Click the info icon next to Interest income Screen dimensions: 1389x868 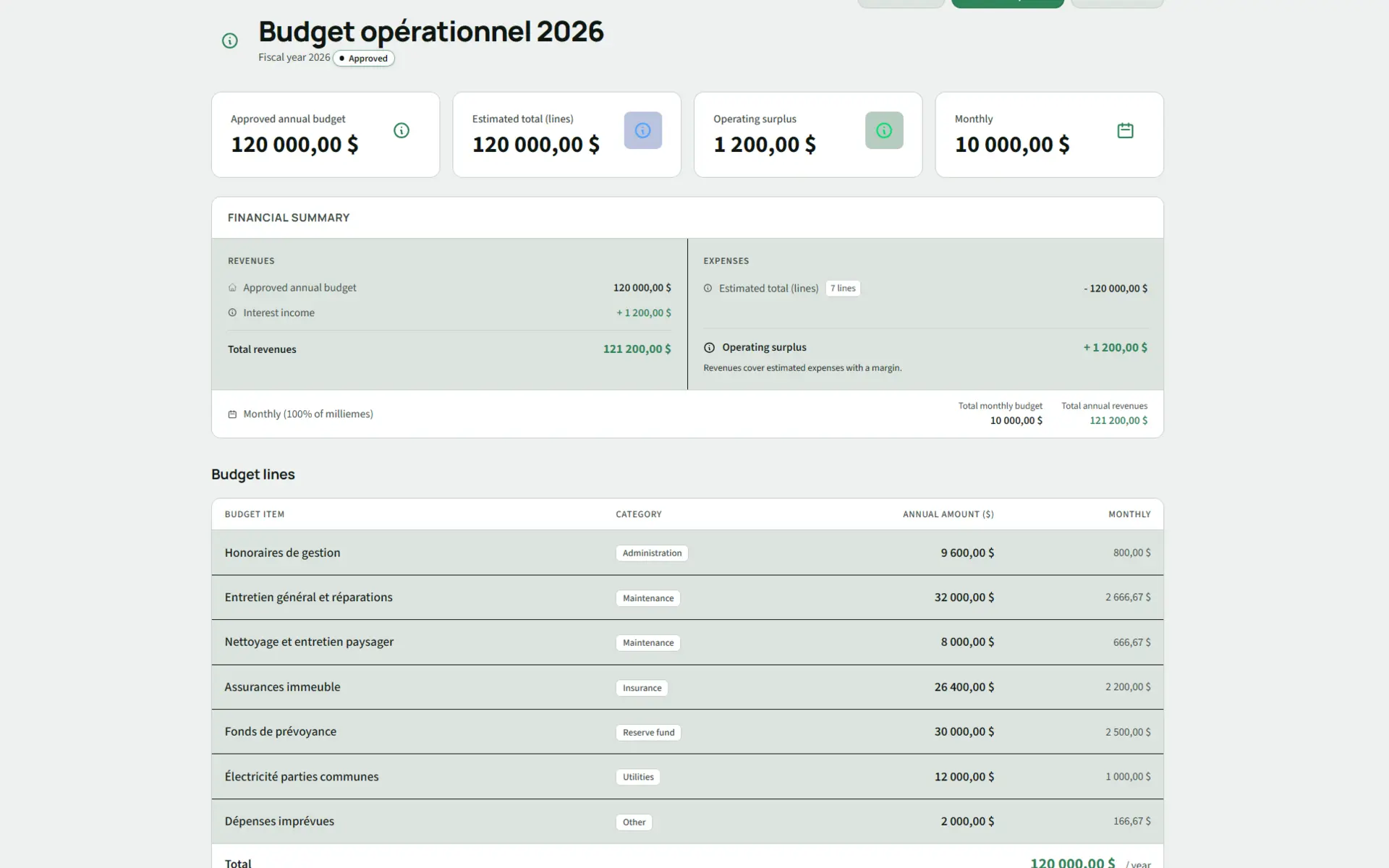(231, 312)
